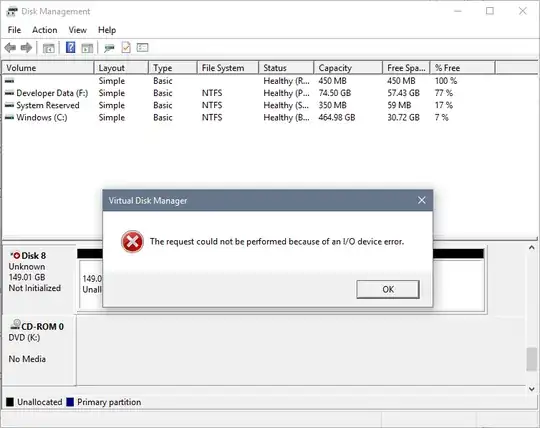The height and width of the screenshot is (428, 540).
Task: Click the 350 MB capacity cell
Action: [x=332, y=105]
